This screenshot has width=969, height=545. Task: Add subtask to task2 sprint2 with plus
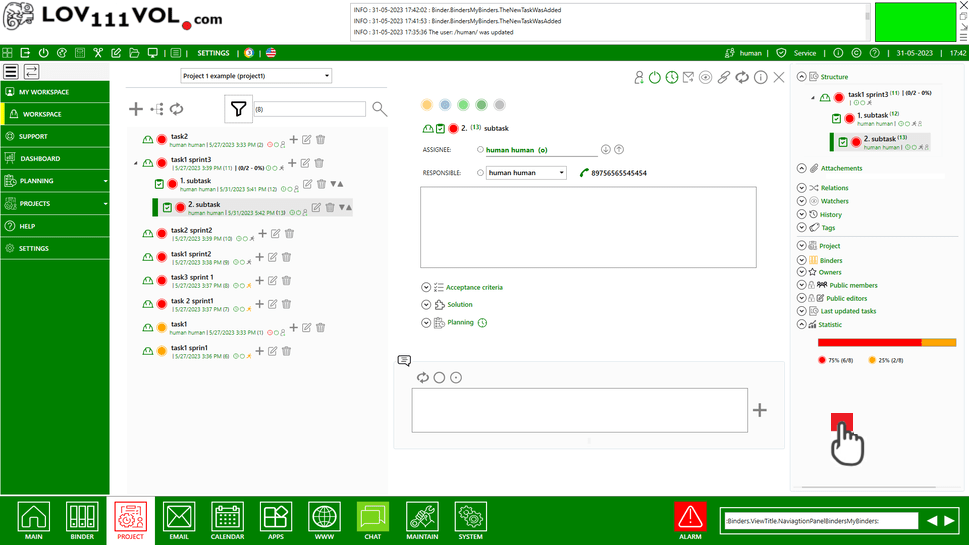(x=262, y=234)
